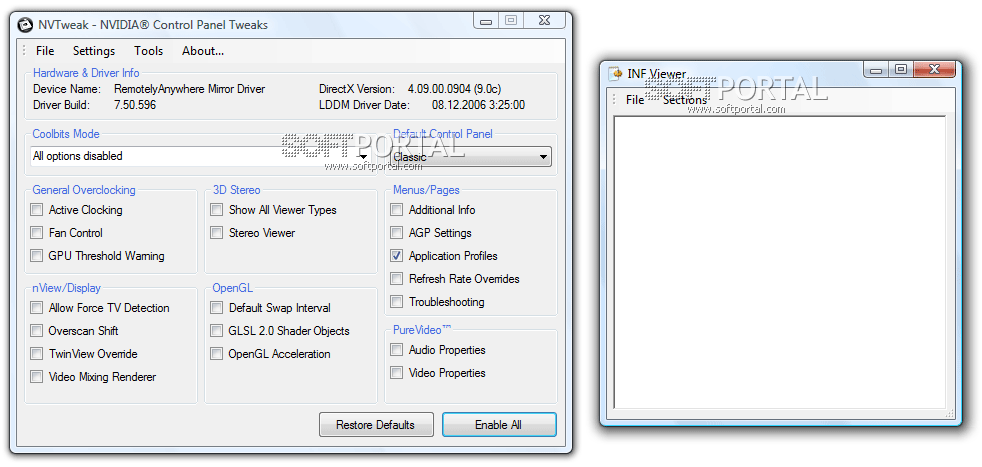Open the Tools menu
This screenshot has height=467, width=982.
point(148,51)
